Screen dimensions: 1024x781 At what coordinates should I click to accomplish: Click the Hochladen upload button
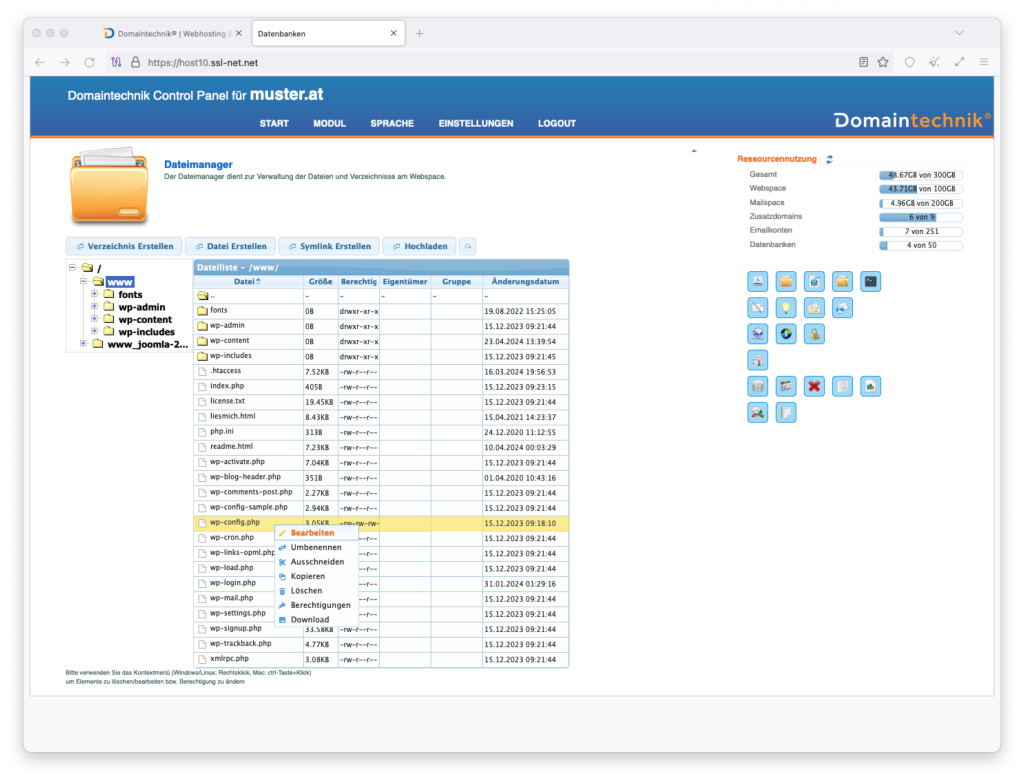click(x=419, y=246)
